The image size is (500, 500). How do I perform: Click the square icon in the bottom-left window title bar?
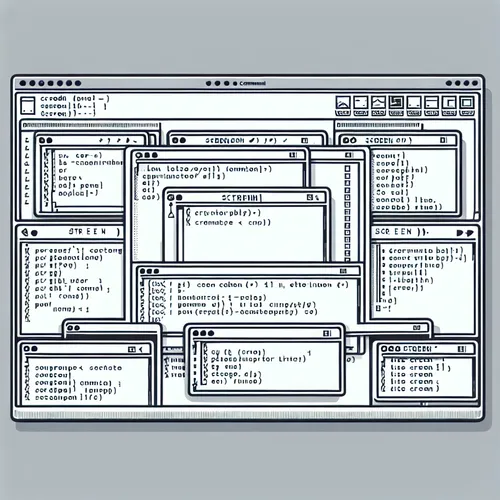click(132, 349)
